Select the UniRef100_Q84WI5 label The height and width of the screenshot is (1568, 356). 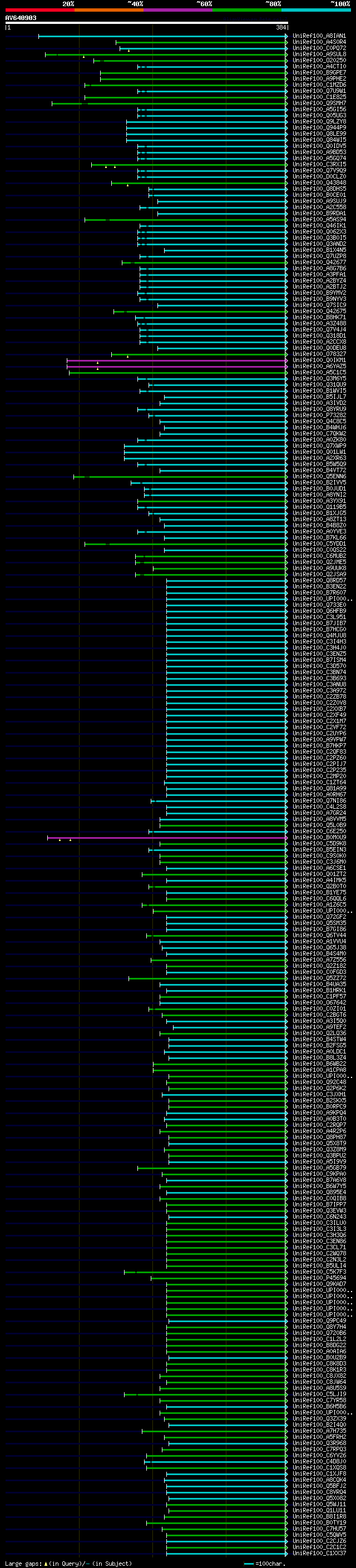tap(319, 140)
